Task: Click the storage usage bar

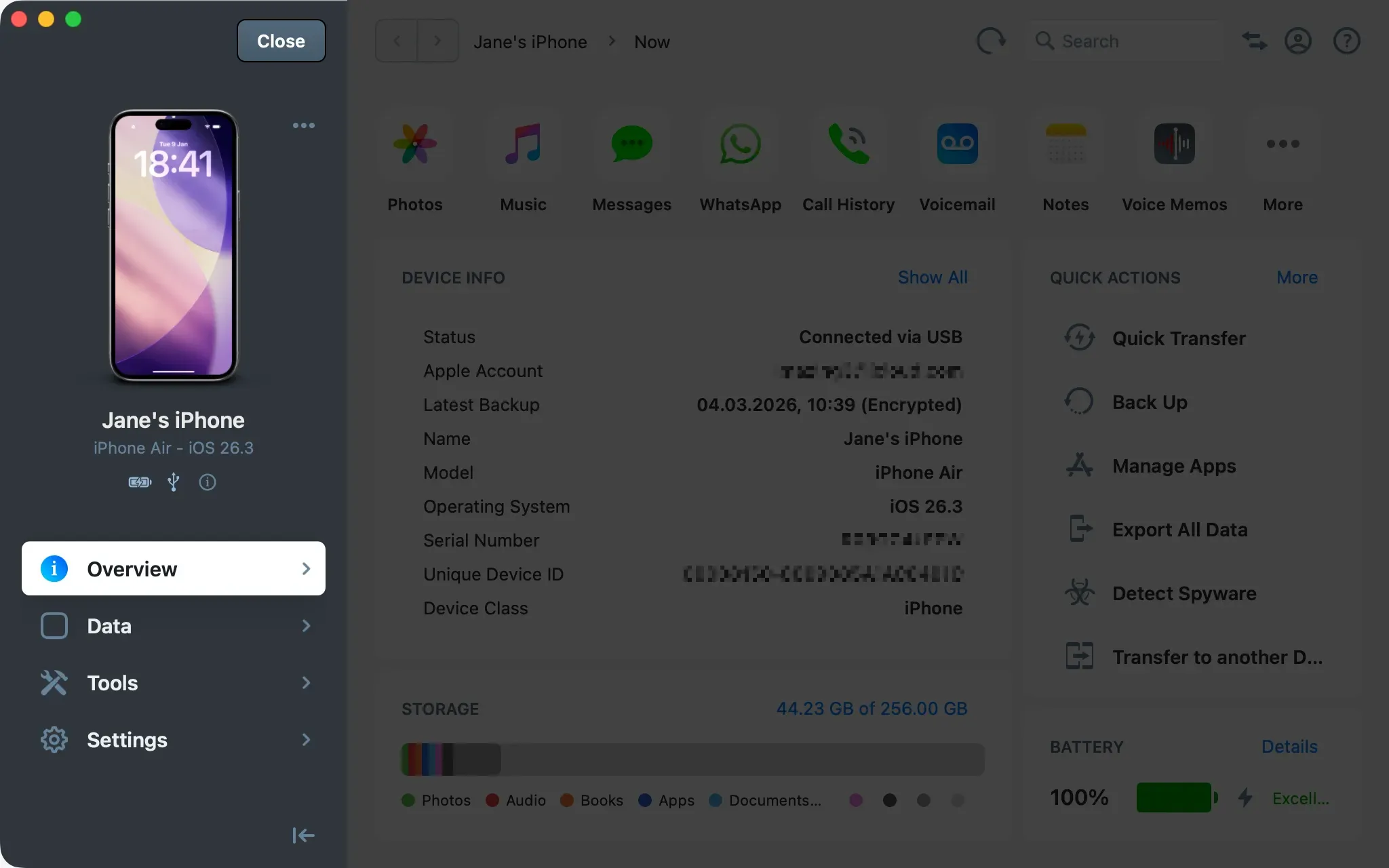Action: [692, 759]
